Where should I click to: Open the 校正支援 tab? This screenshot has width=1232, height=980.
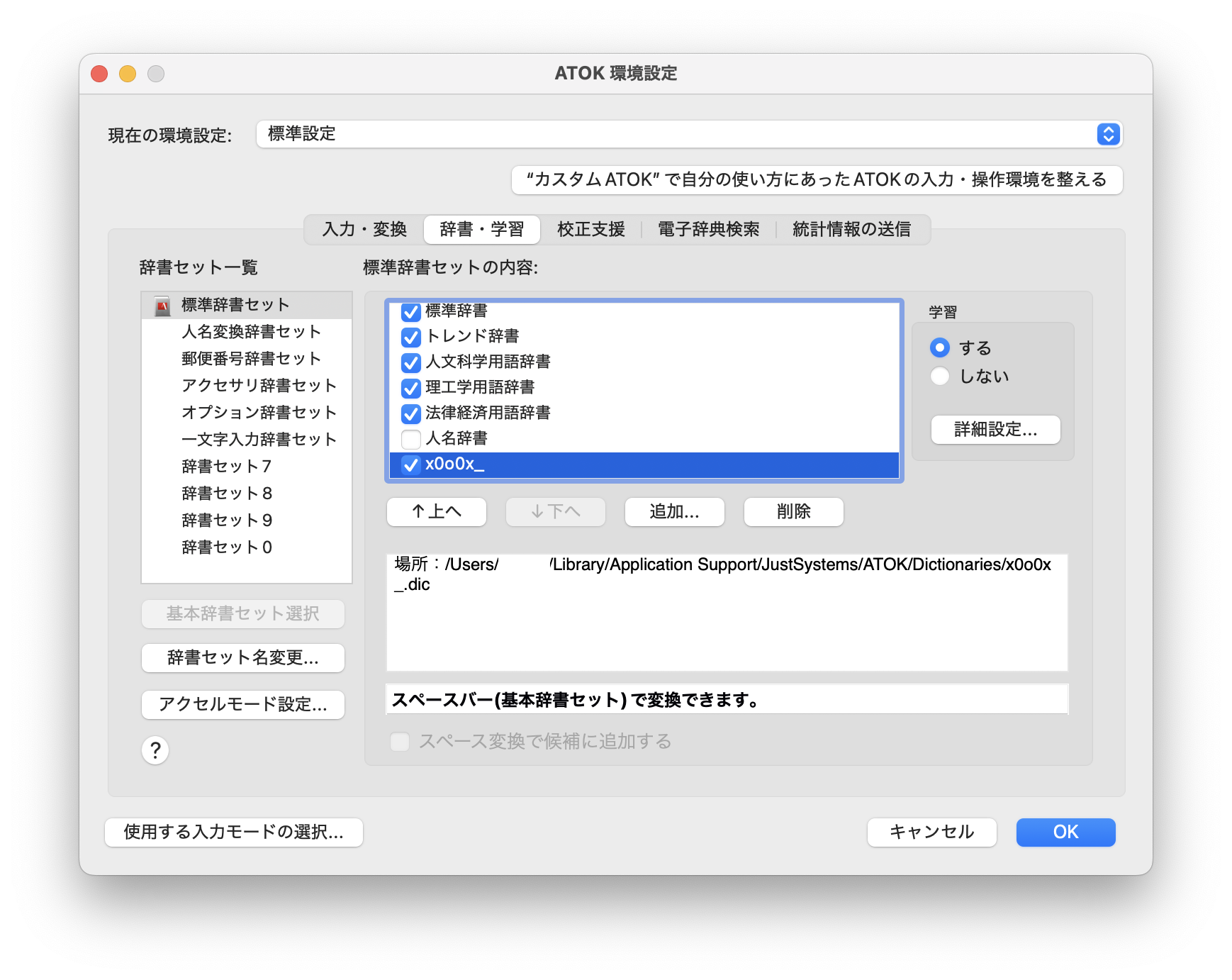(x=591, y=229)
